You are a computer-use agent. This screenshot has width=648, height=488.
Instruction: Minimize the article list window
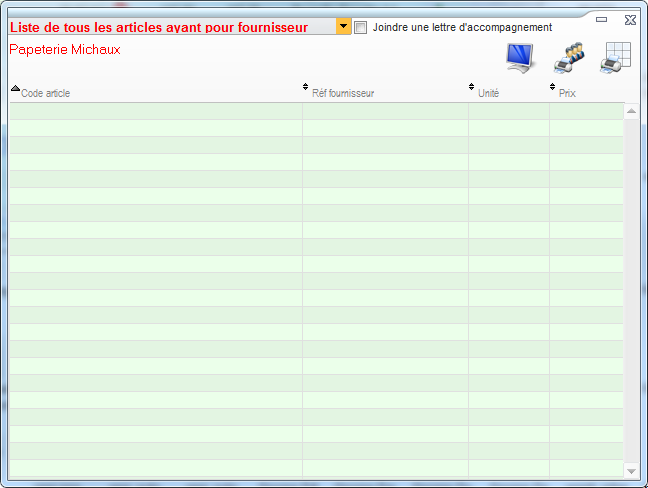[x=601, y=19]
